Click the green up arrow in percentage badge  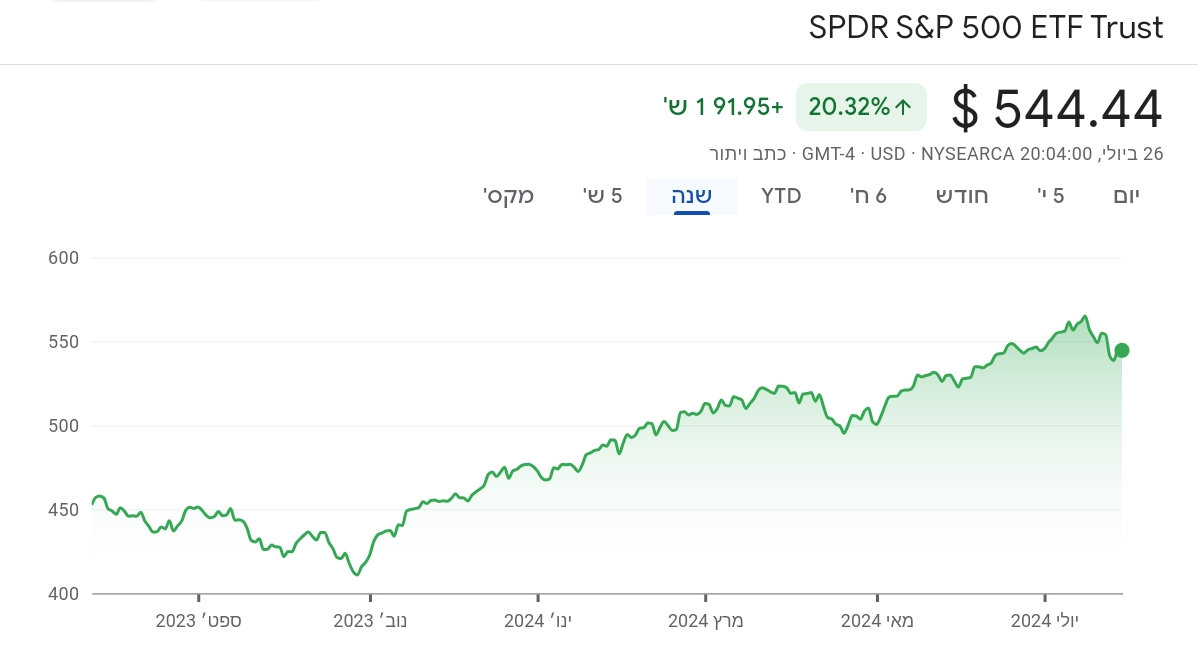pyautogui.click(x=903, y=107)
